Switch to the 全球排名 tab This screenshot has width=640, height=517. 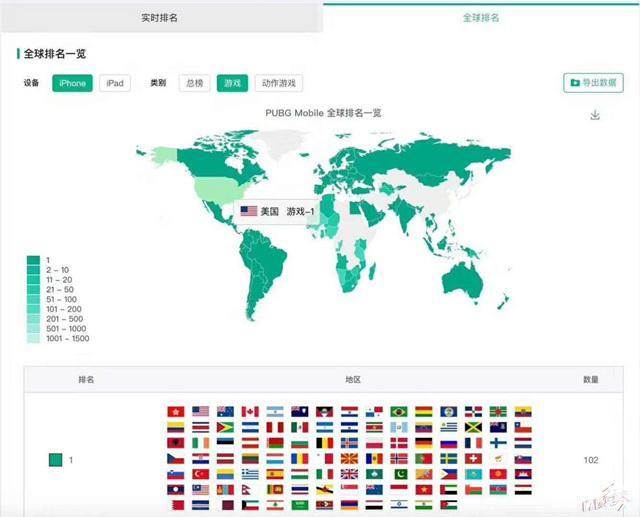click(480, 18)
